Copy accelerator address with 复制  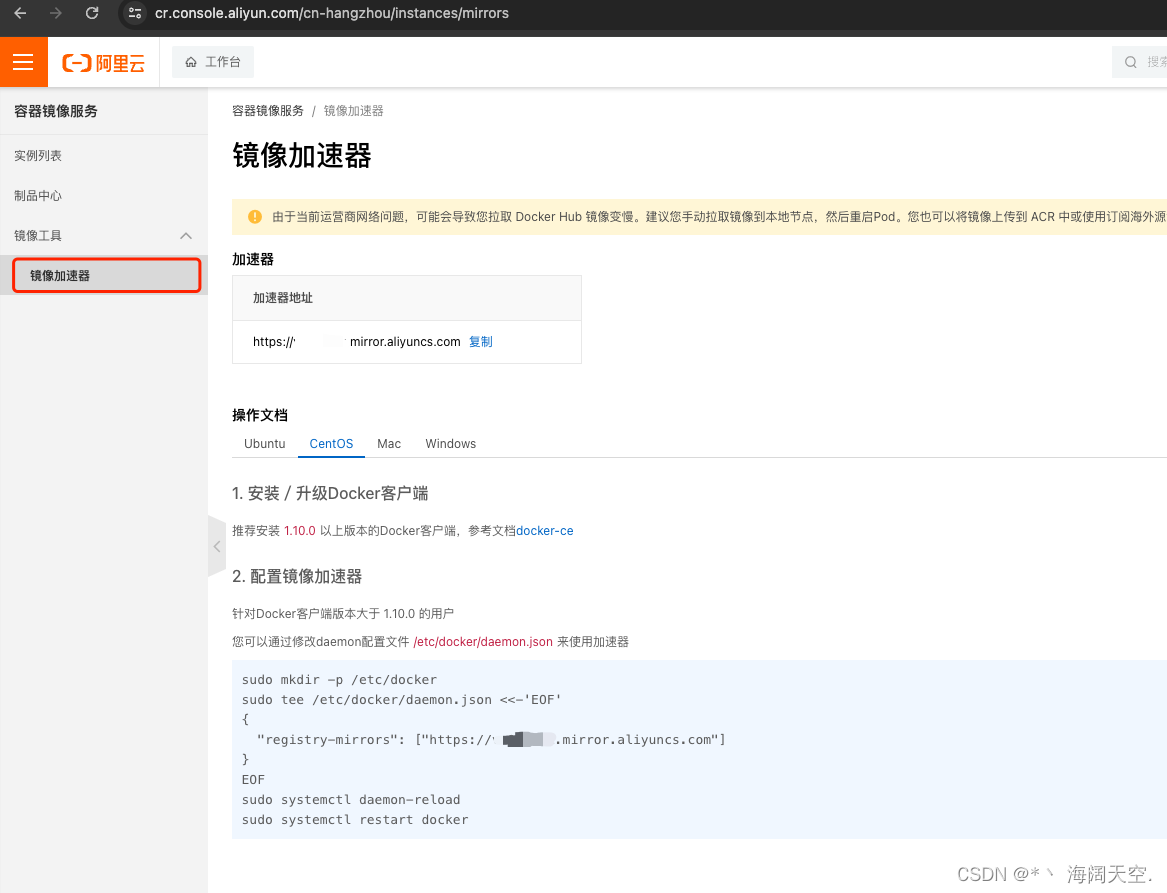(x=481, y=342)
